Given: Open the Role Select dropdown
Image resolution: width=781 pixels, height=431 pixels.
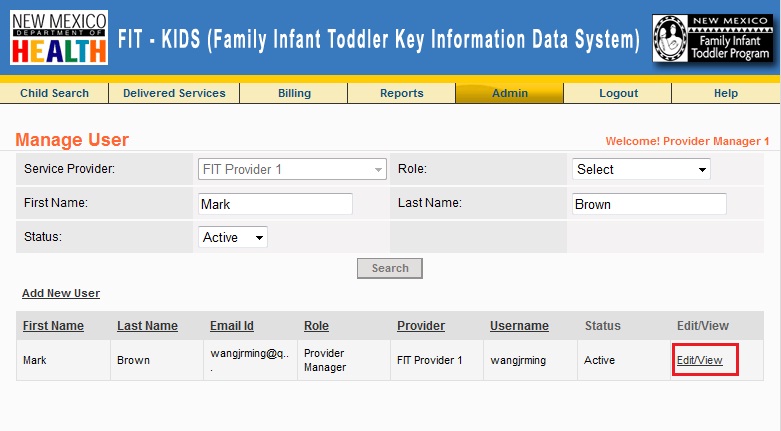Looking at the screenshot, I should point(641,169).
